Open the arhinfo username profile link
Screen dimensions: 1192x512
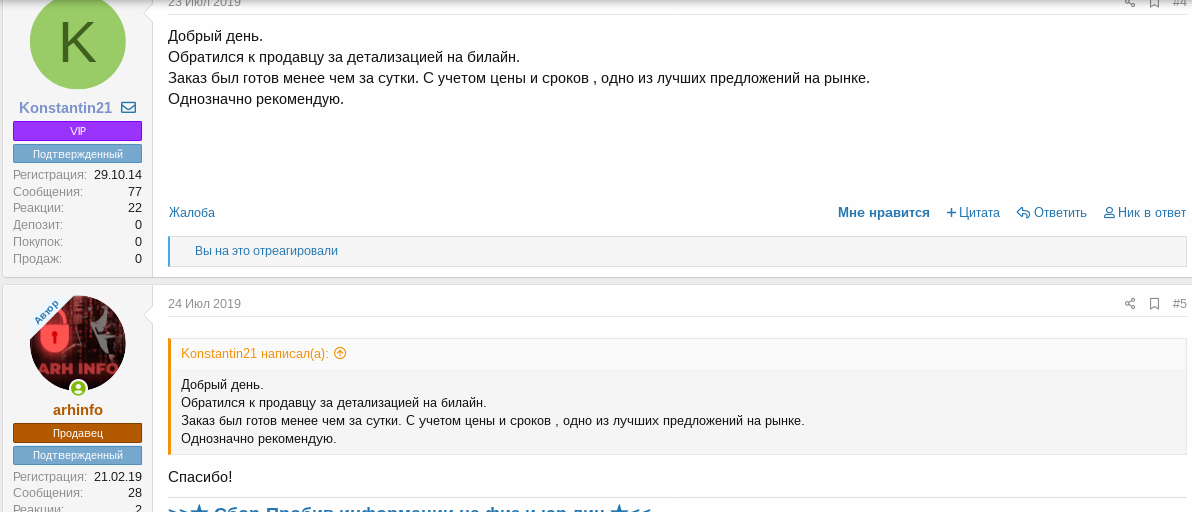pyautogui.click(x=78, y=410)
